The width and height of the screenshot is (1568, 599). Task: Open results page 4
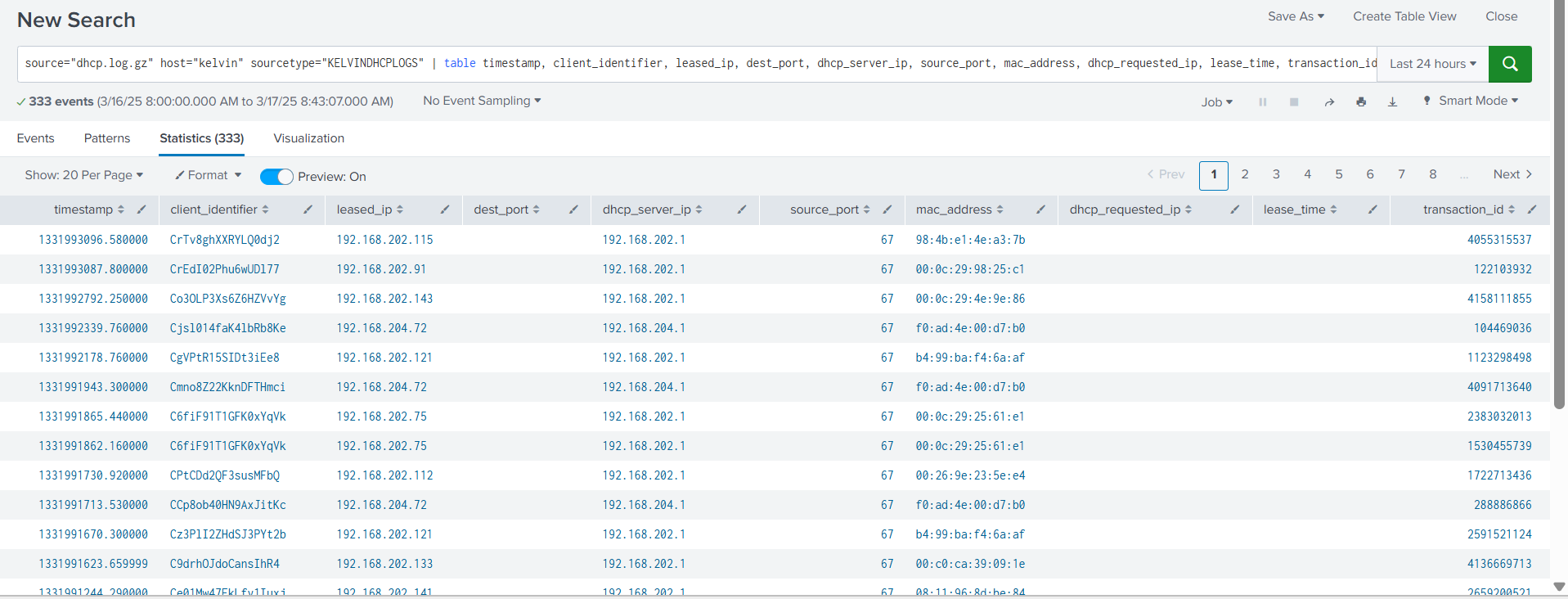pos(1308,174)
